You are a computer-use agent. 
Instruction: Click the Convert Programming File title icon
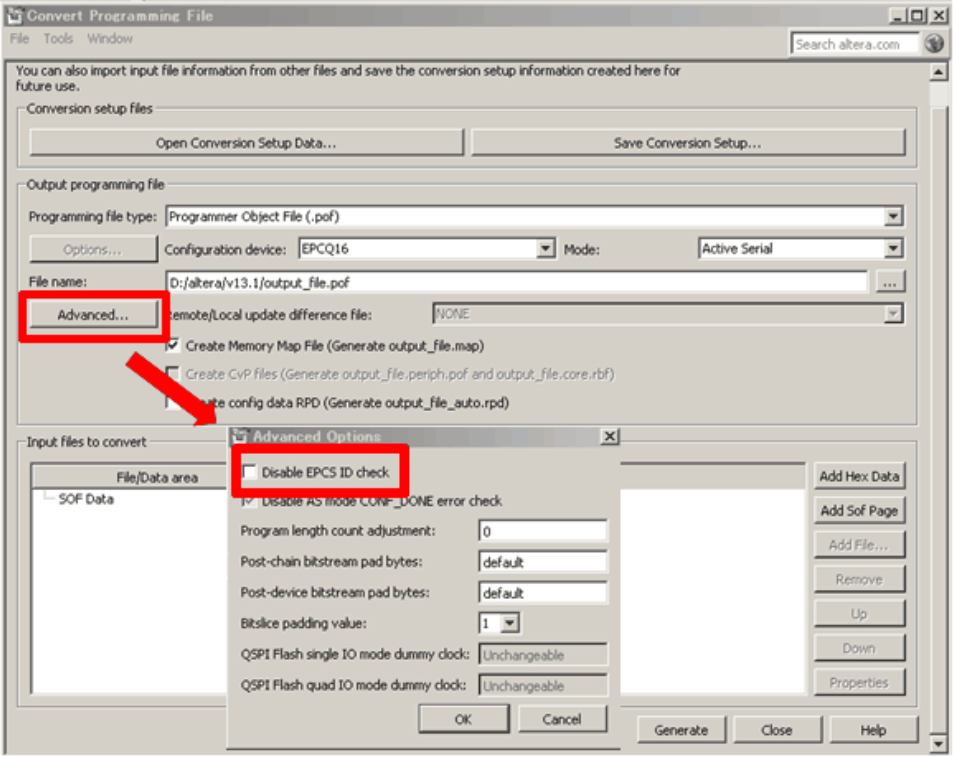[14, 15]
